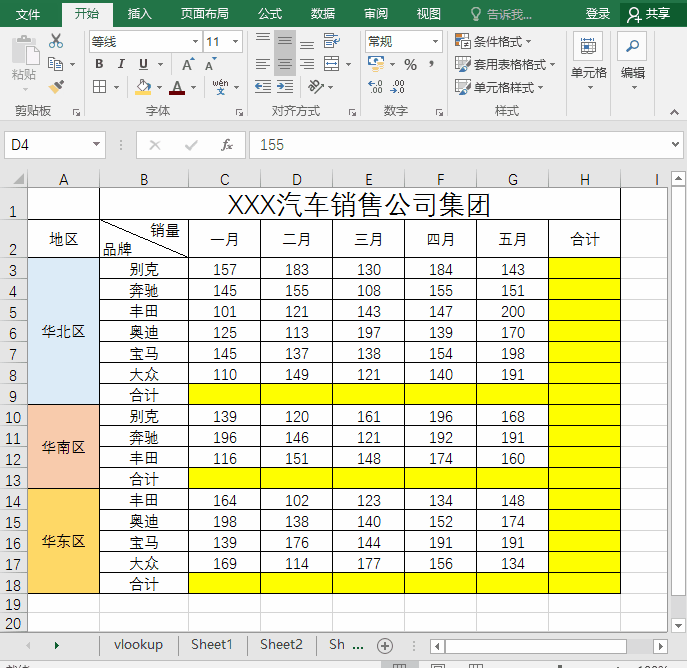Click 告诉我 tell me search box
This screenshot has height=668, width=687.
(501, 14)
